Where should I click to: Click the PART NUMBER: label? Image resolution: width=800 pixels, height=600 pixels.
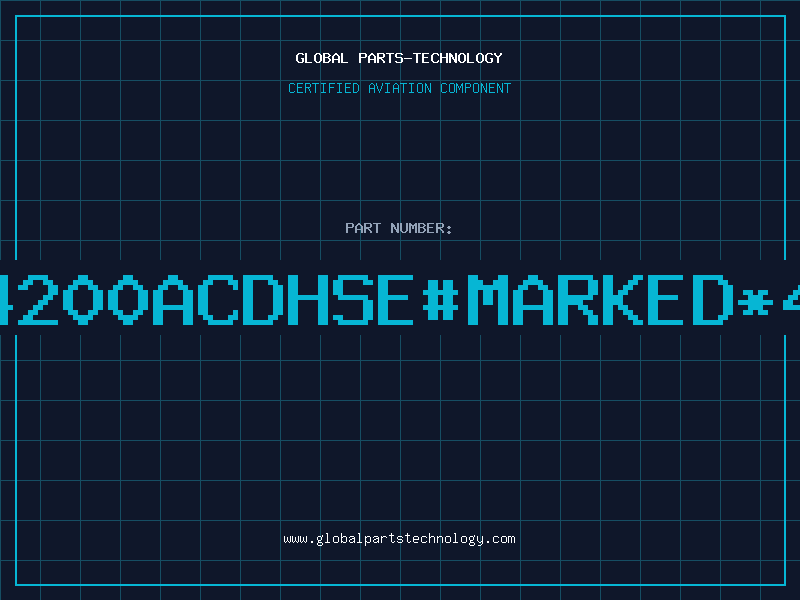[x=399, y=228]
